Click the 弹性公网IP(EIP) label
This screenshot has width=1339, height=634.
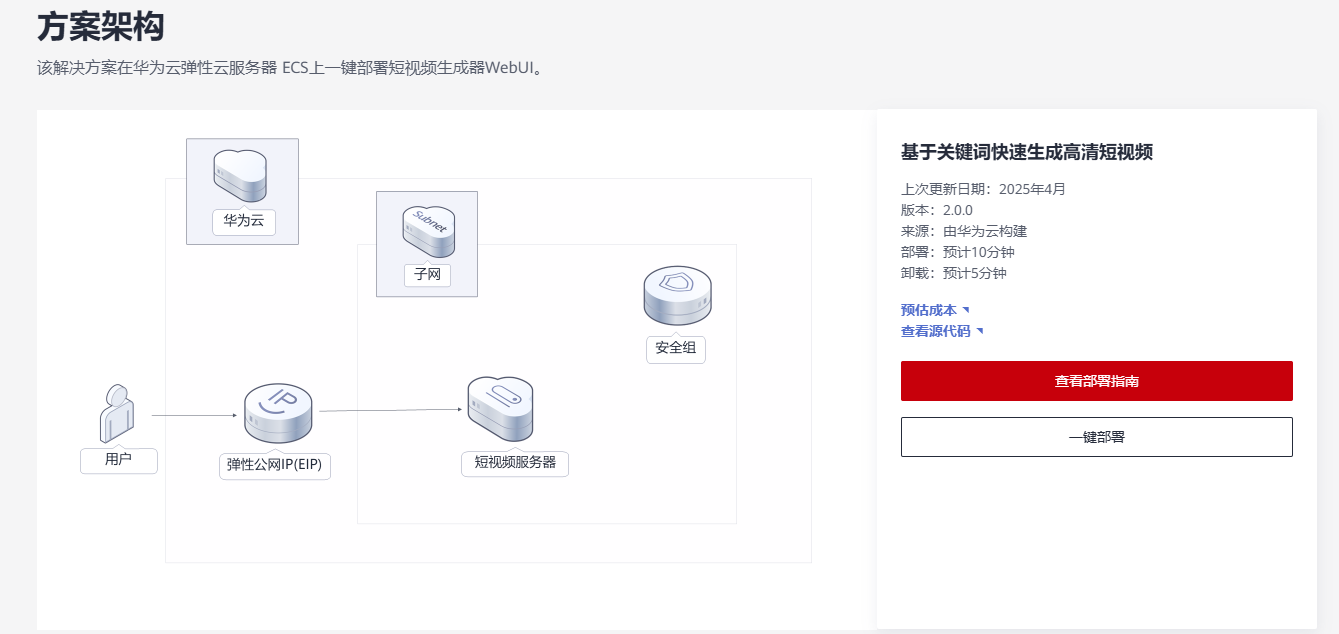[275, 465]
